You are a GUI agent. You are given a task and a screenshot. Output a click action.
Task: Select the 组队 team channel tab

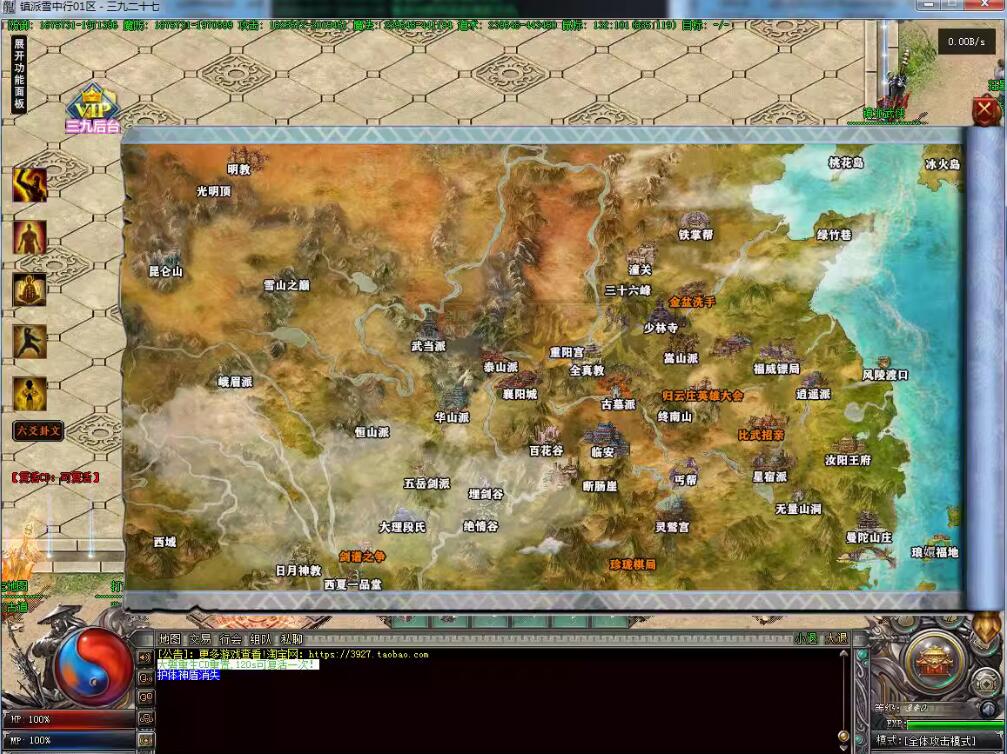[260, 639]
